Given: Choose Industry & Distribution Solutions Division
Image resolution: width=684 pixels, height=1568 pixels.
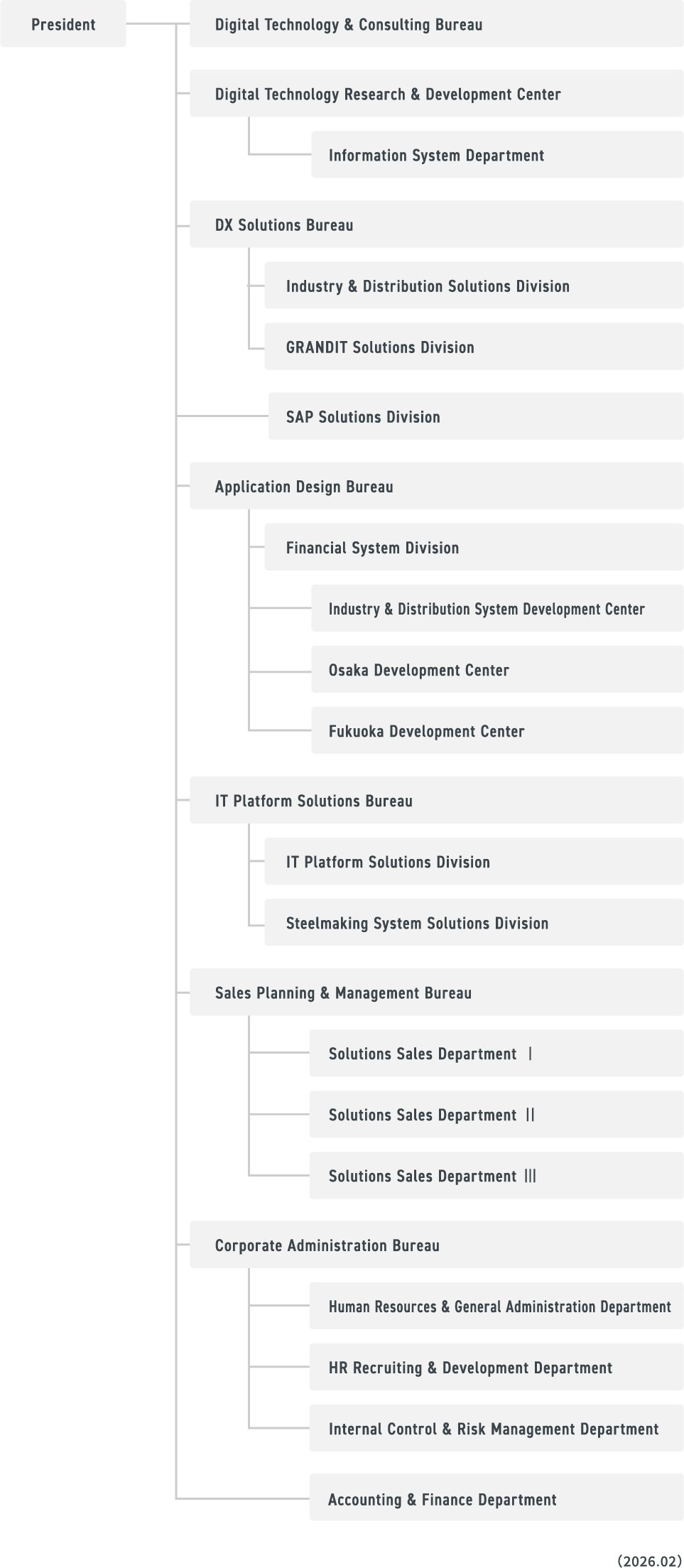Looking at the screenshot, I should tap(473, 286).
